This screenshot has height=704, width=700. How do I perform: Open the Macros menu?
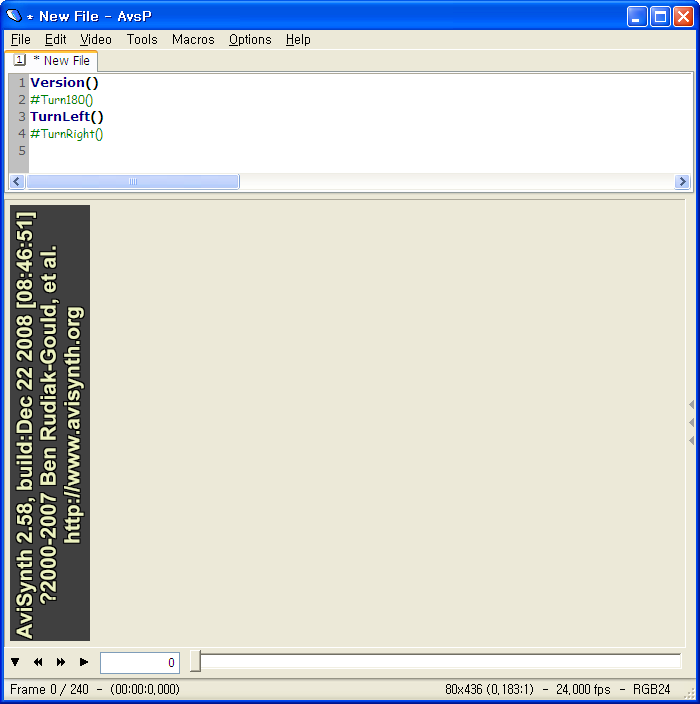click(x=193, y=40)
